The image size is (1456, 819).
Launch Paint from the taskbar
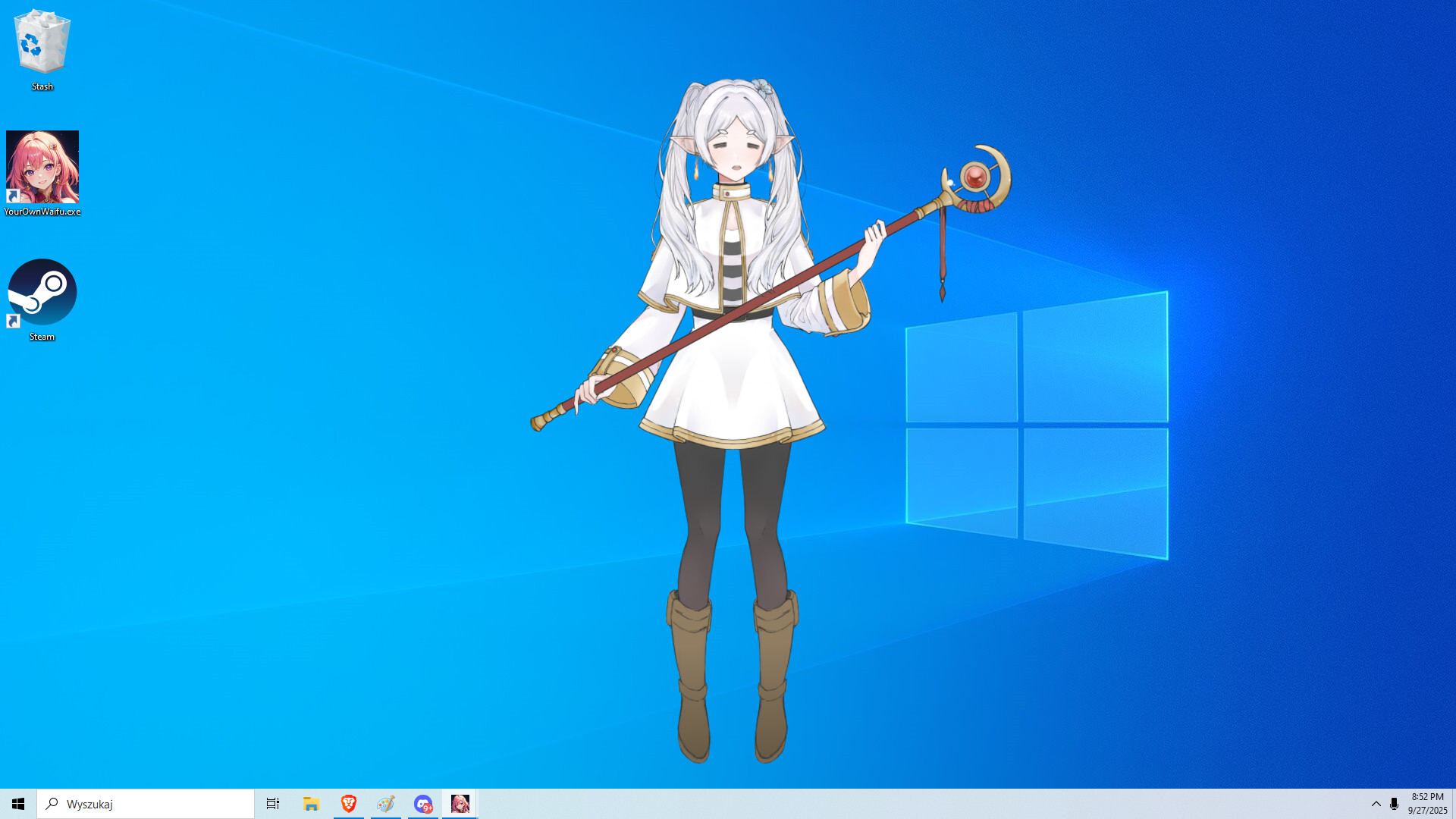tap(385, 803)
